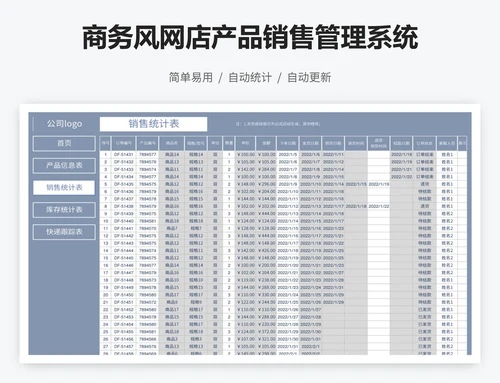Select order number cell DF-51440
Screen dimensions: 500x383
124,221
